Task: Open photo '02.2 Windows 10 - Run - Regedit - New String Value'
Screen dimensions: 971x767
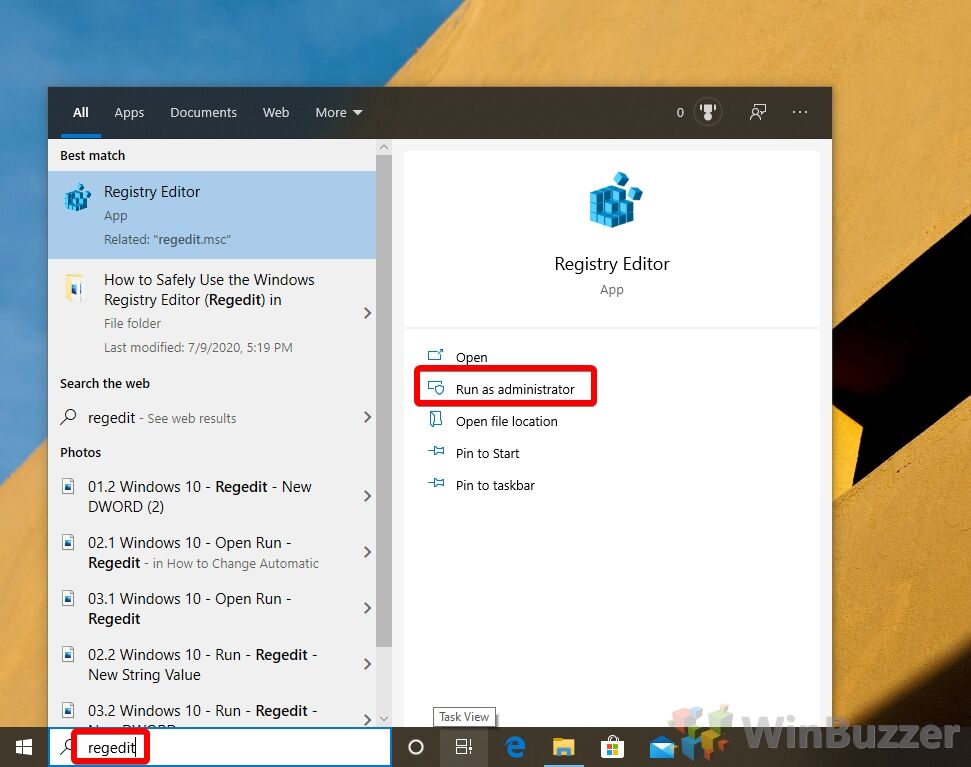Action: click(212, 664)
